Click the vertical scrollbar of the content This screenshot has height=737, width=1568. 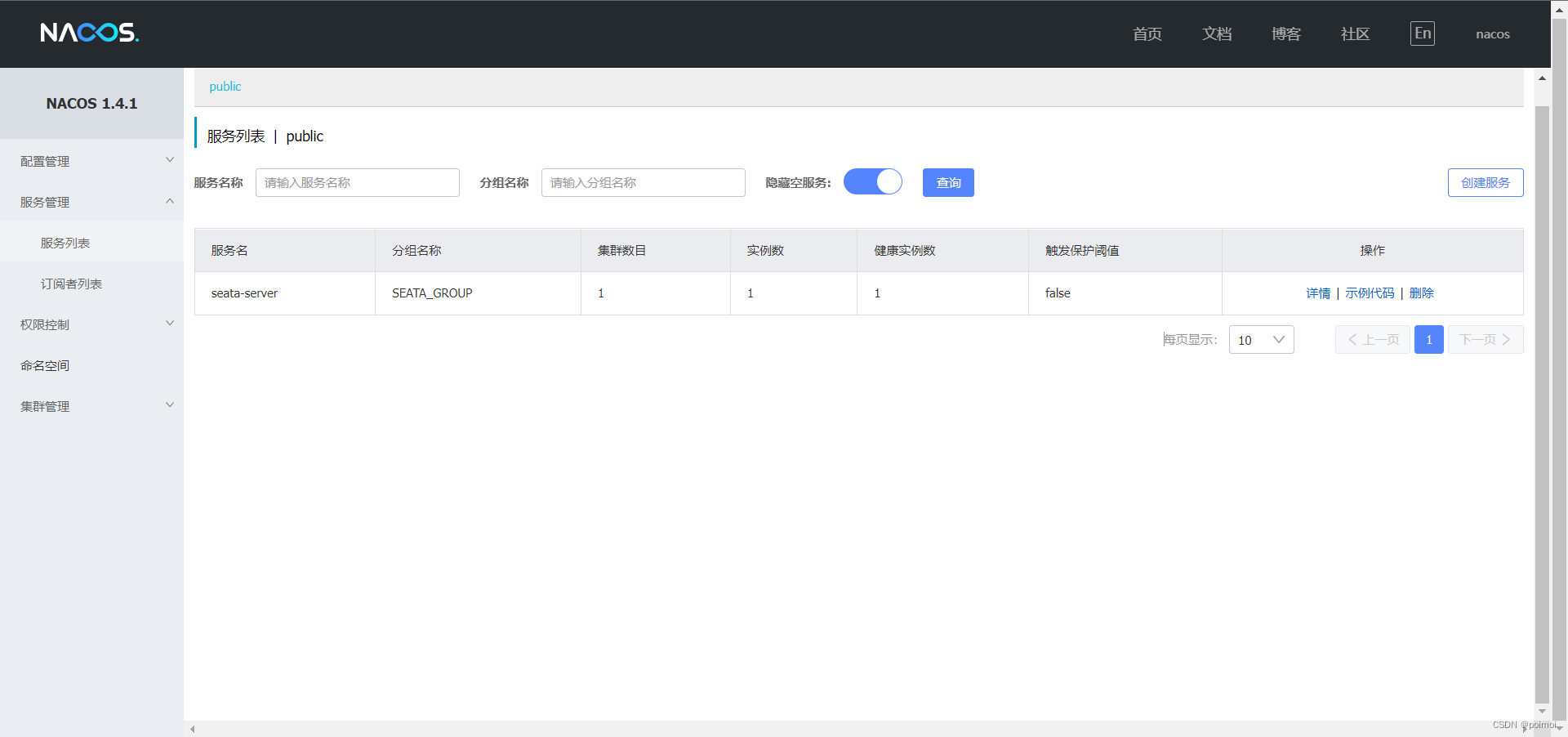point(1542,404)
